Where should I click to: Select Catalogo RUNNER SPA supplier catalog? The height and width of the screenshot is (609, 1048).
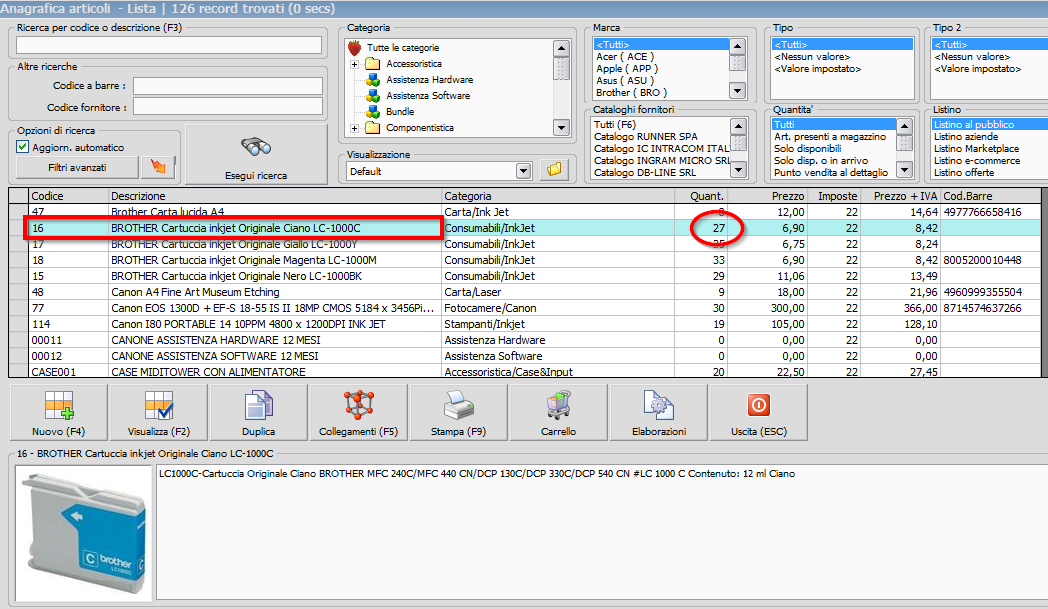645,136
